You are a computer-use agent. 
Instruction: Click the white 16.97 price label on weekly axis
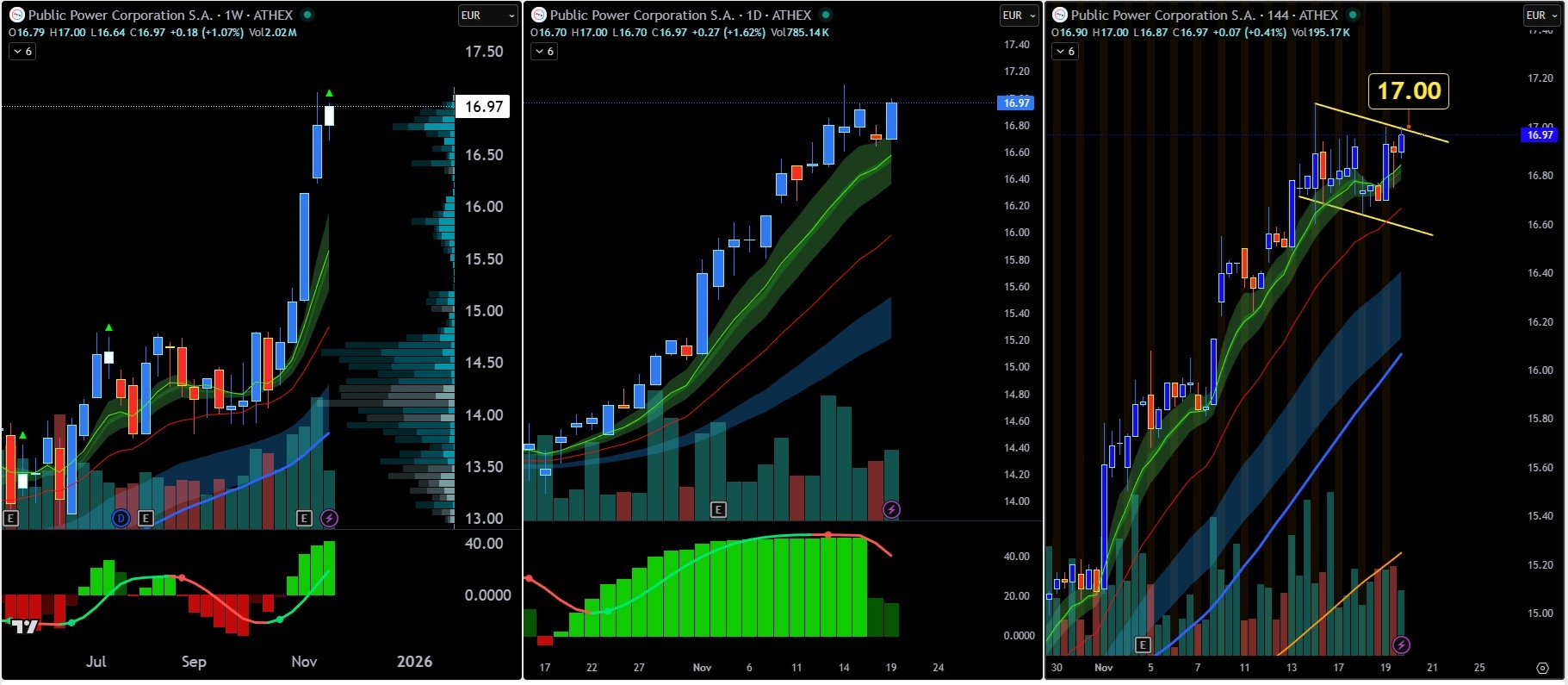(483, 106)
